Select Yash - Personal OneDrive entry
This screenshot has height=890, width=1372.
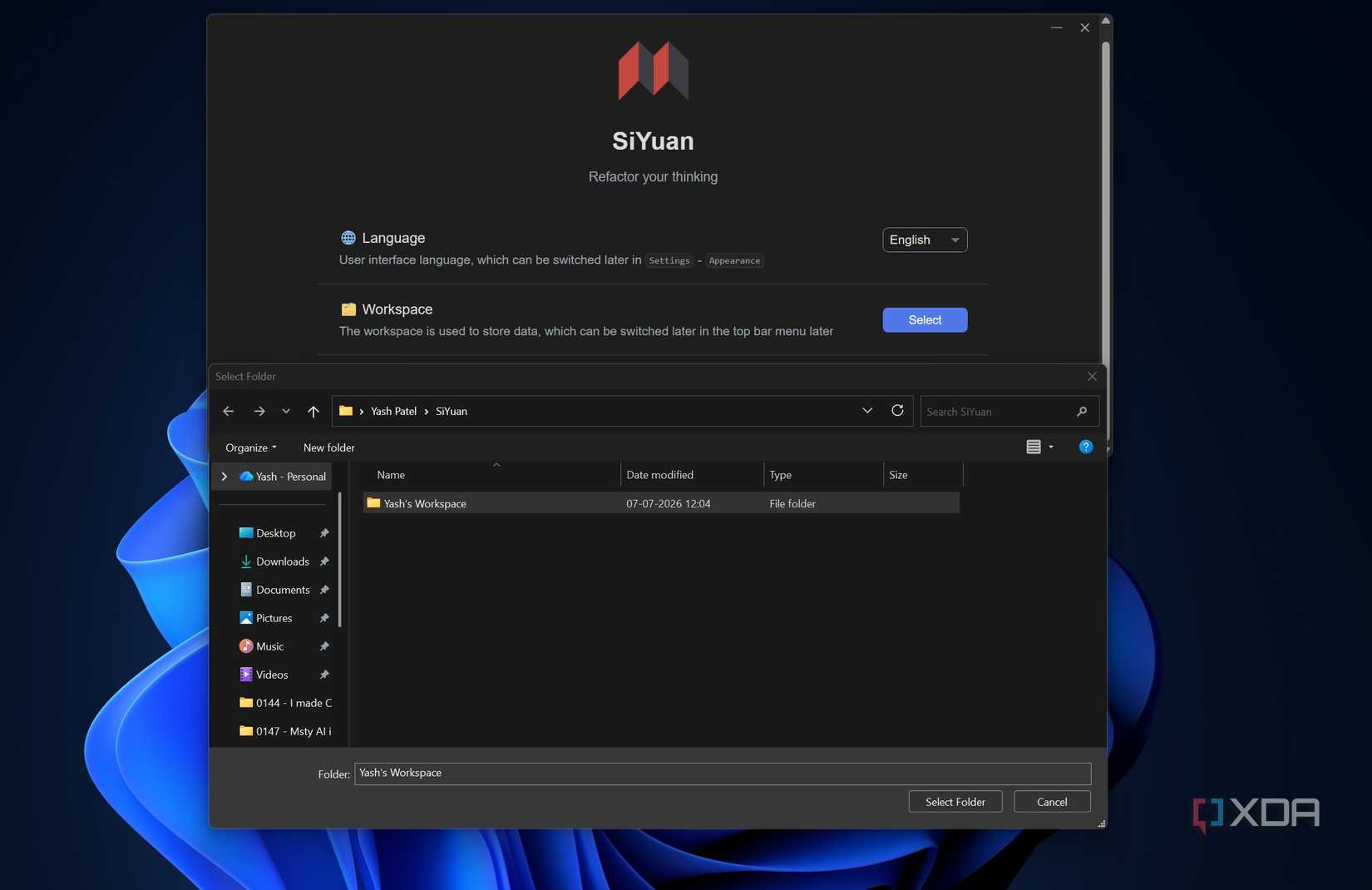(x=283, y=477)
